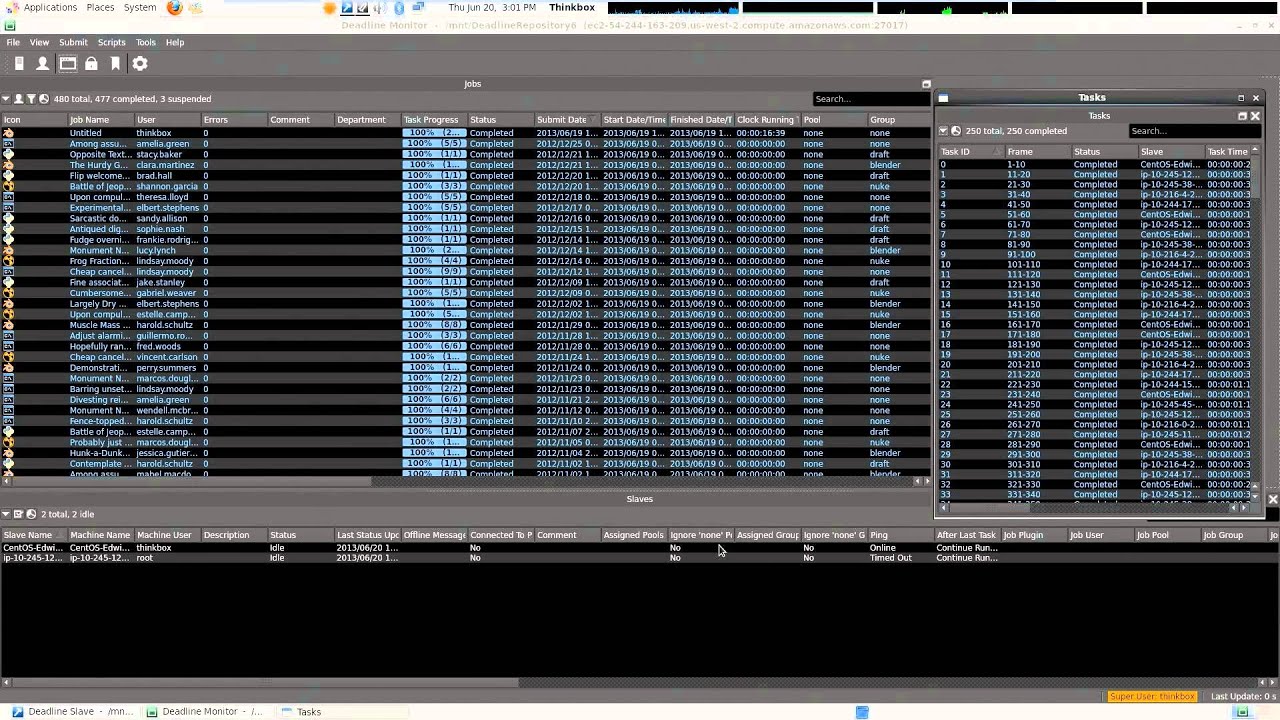1280x720 pixels.
Task: Click the settings gear toolbar icon
Action: pos(140,64)
